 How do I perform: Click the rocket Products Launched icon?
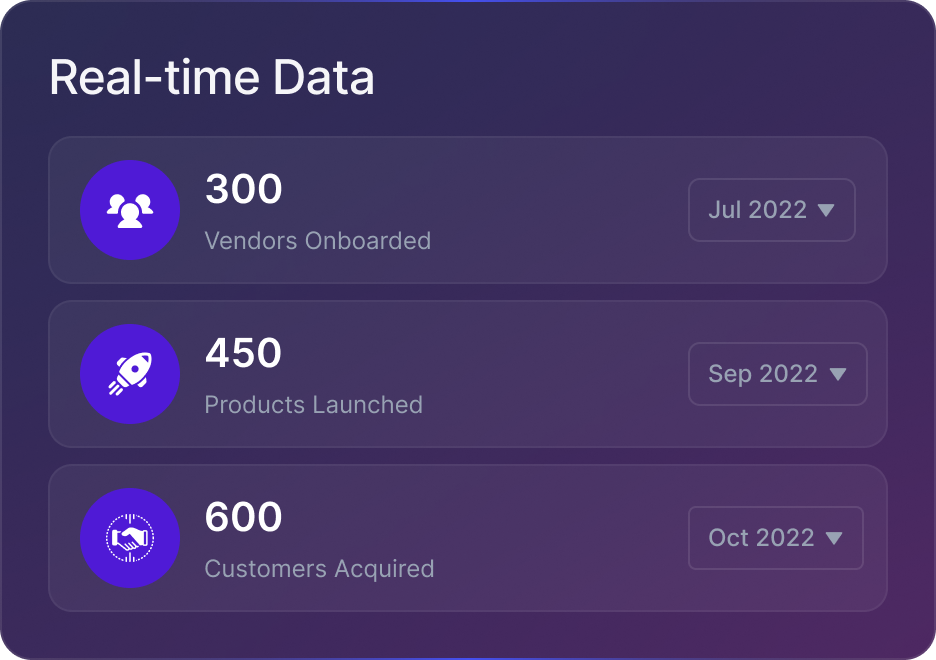(x=130, y=374)
